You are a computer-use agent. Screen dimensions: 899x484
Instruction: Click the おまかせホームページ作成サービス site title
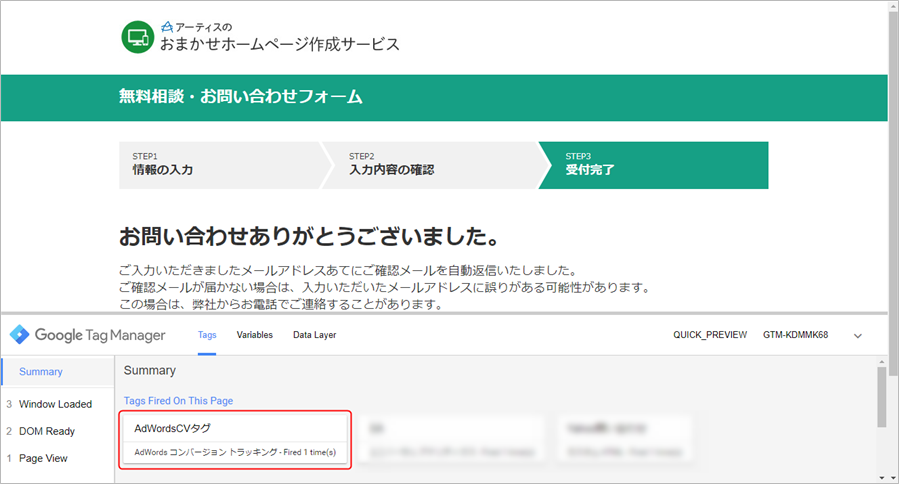[280, 44]
